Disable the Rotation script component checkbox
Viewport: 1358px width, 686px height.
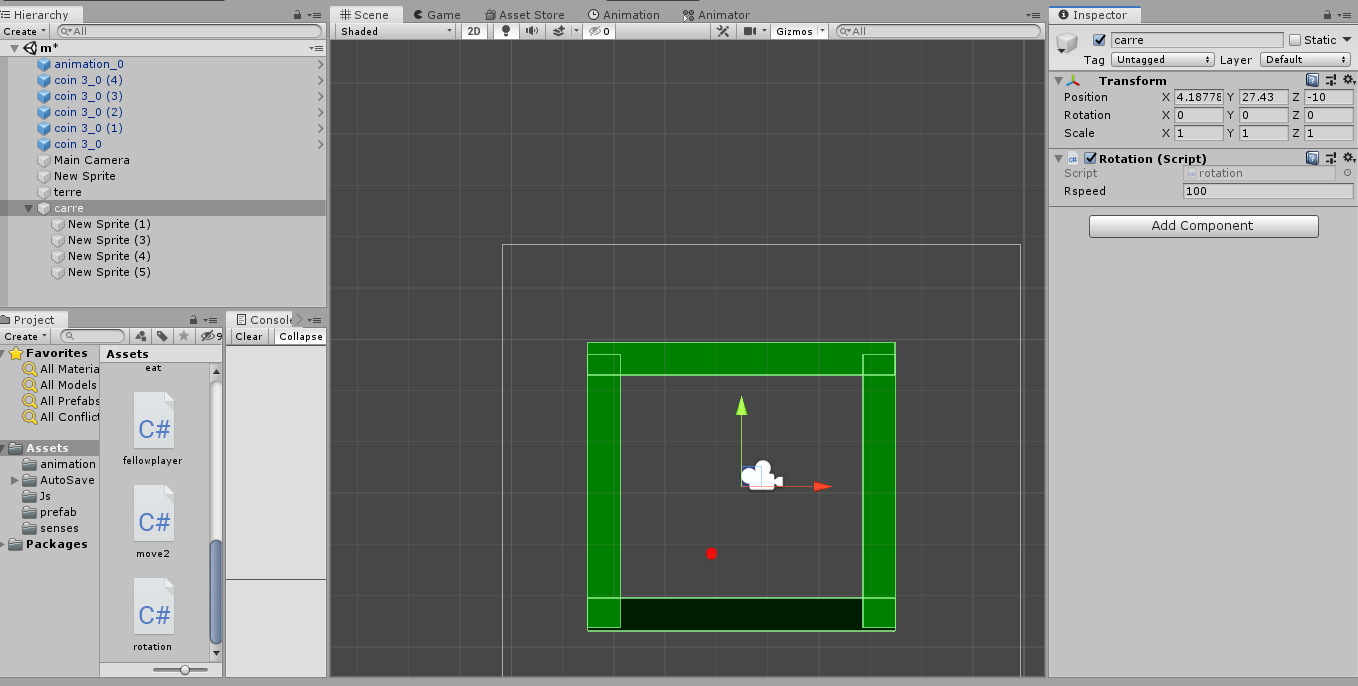click(x=1090, y=158)
